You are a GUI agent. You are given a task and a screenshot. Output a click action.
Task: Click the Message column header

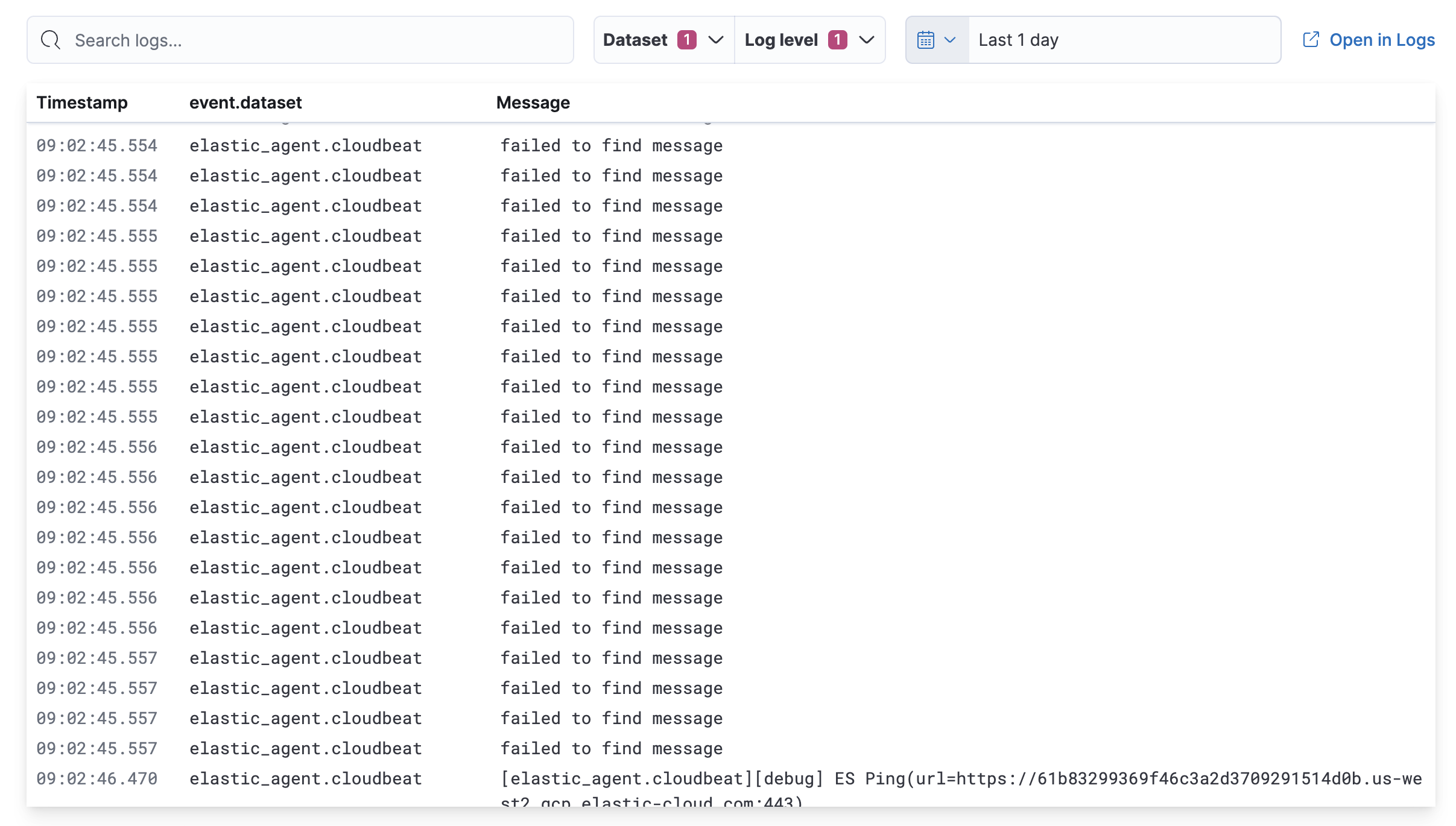point(532,102)
